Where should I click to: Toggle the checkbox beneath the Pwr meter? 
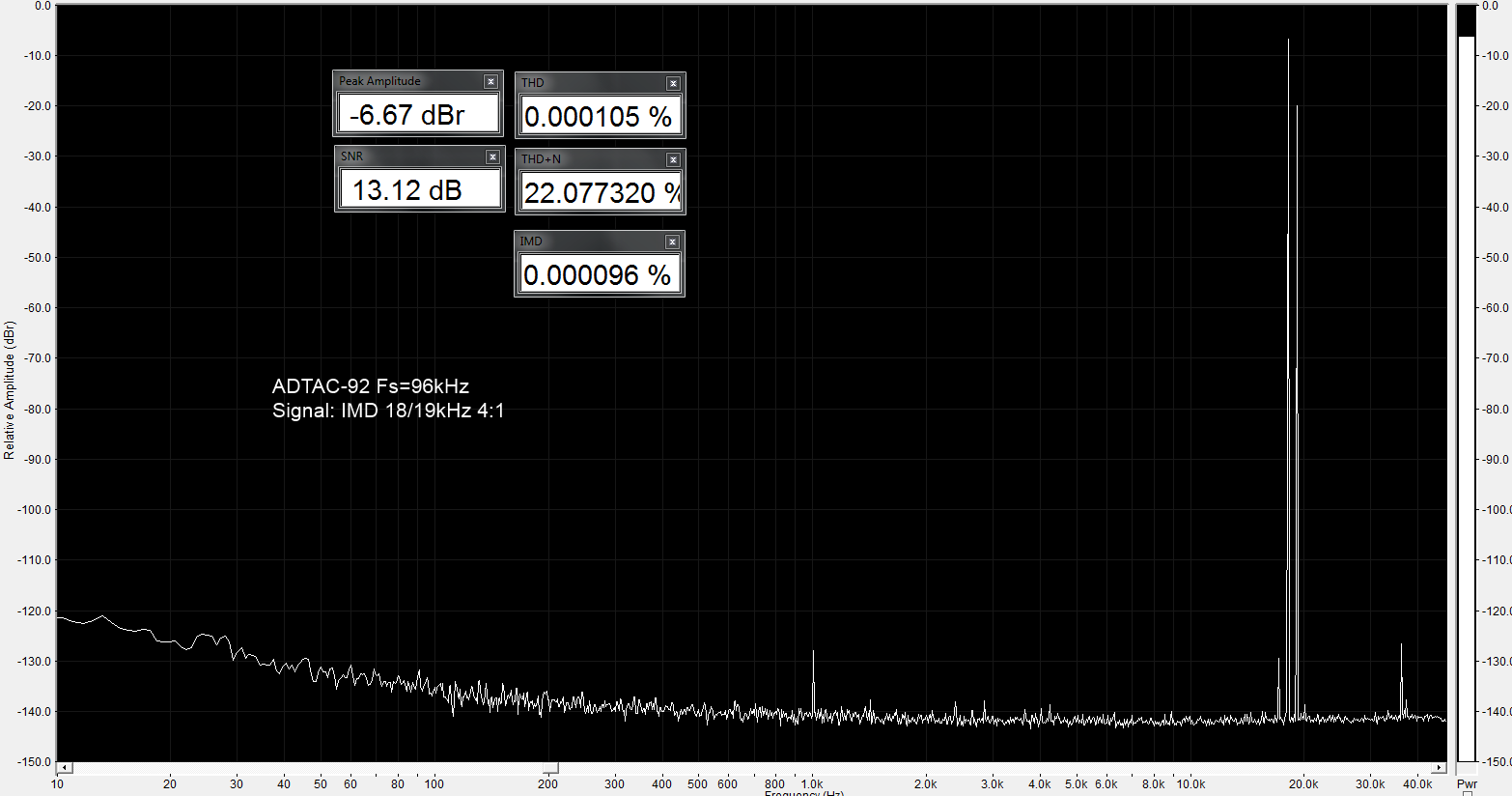[1468, 793]
